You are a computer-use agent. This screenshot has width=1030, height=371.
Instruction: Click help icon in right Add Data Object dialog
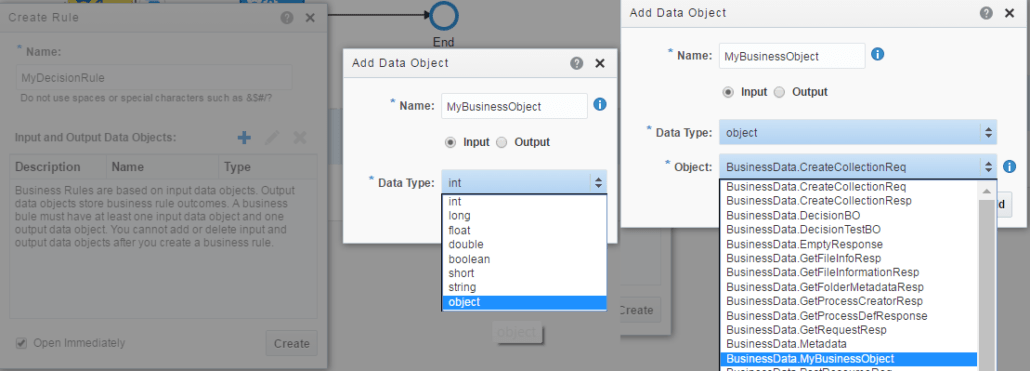(986, 12)
